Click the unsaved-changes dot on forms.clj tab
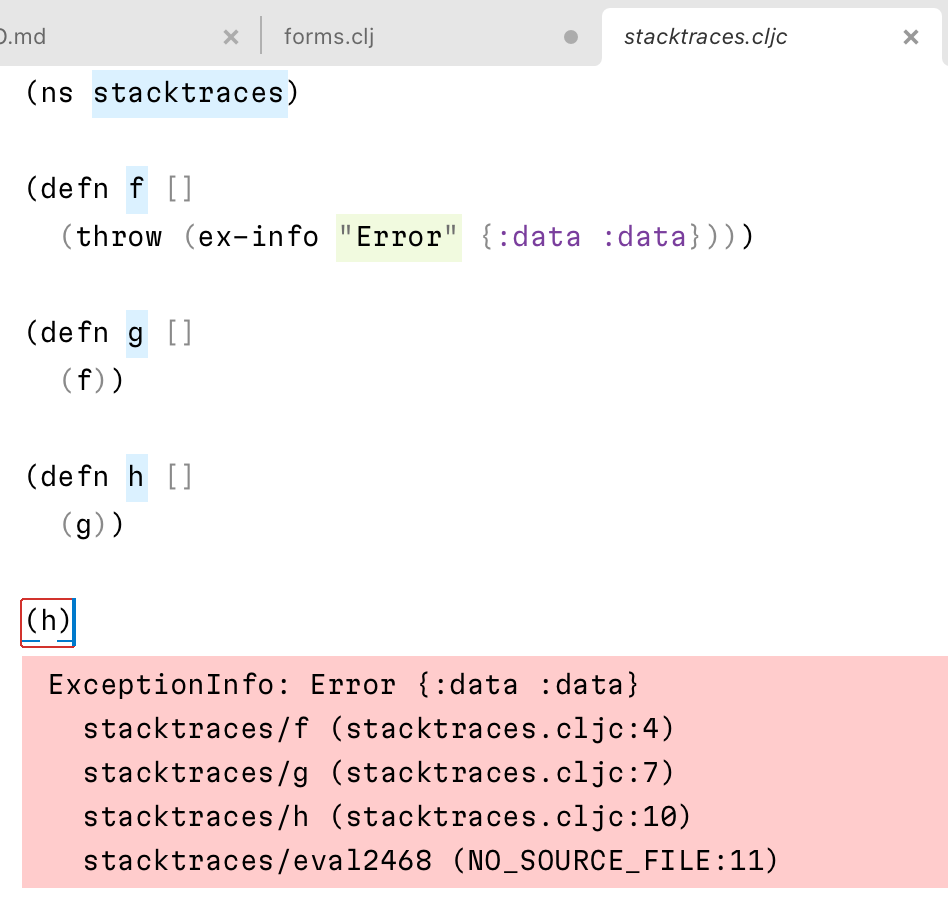This screenshot has height=920, width=948. coord(570,37)
